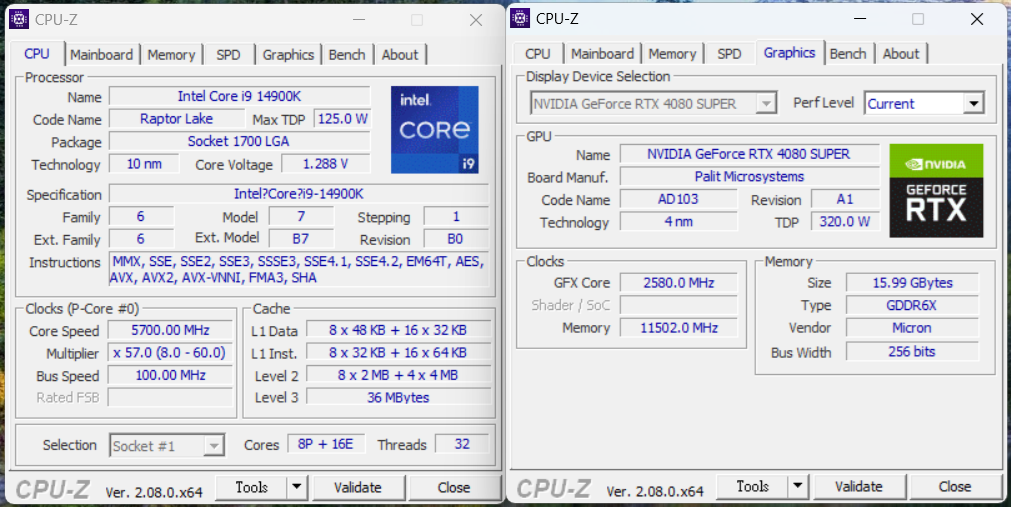This screenshot has height=507, width=1011.
Task: Click the Core Voltage 1.288 V value
Action: coord(326,164)
